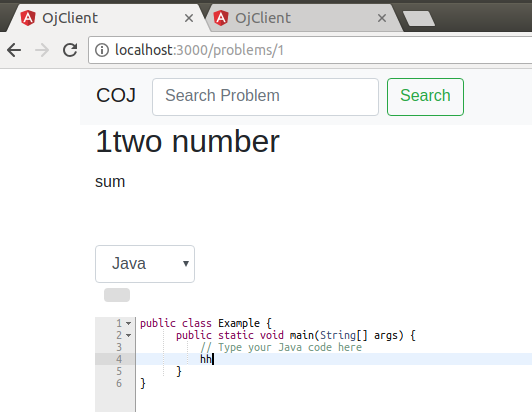Click line number 3 in editor gutter

(x=119, y=347)
